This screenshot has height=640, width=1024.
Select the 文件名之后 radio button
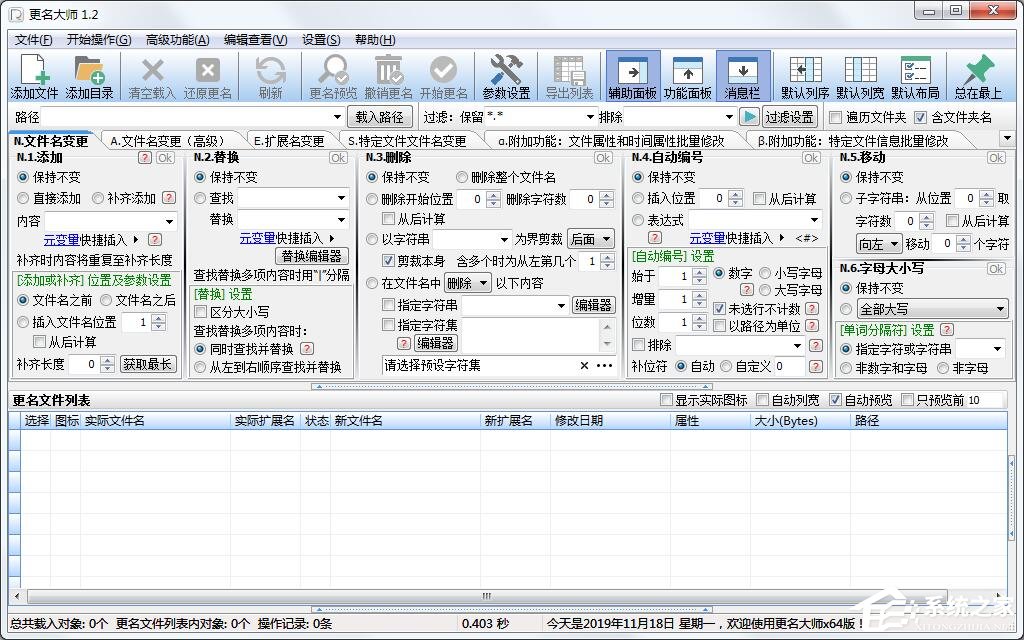click(x=106, y=299)
